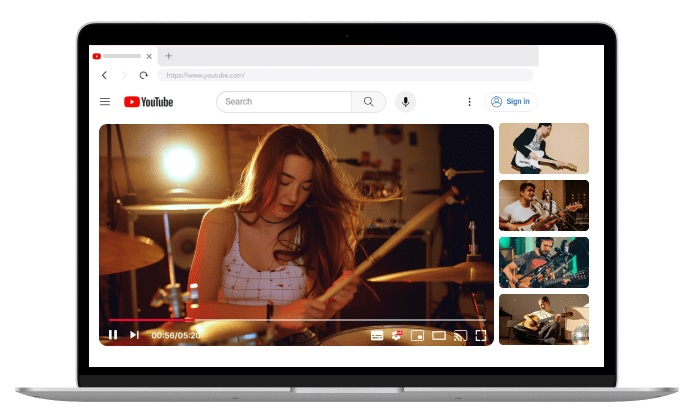Enable the miniplayer mode
The image size is (694, 413).
418,335
